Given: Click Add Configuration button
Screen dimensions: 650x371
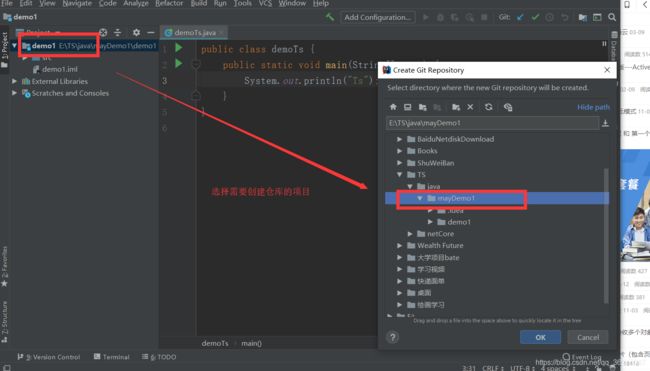Looking at the screenshot, I should tap(378, 17).
